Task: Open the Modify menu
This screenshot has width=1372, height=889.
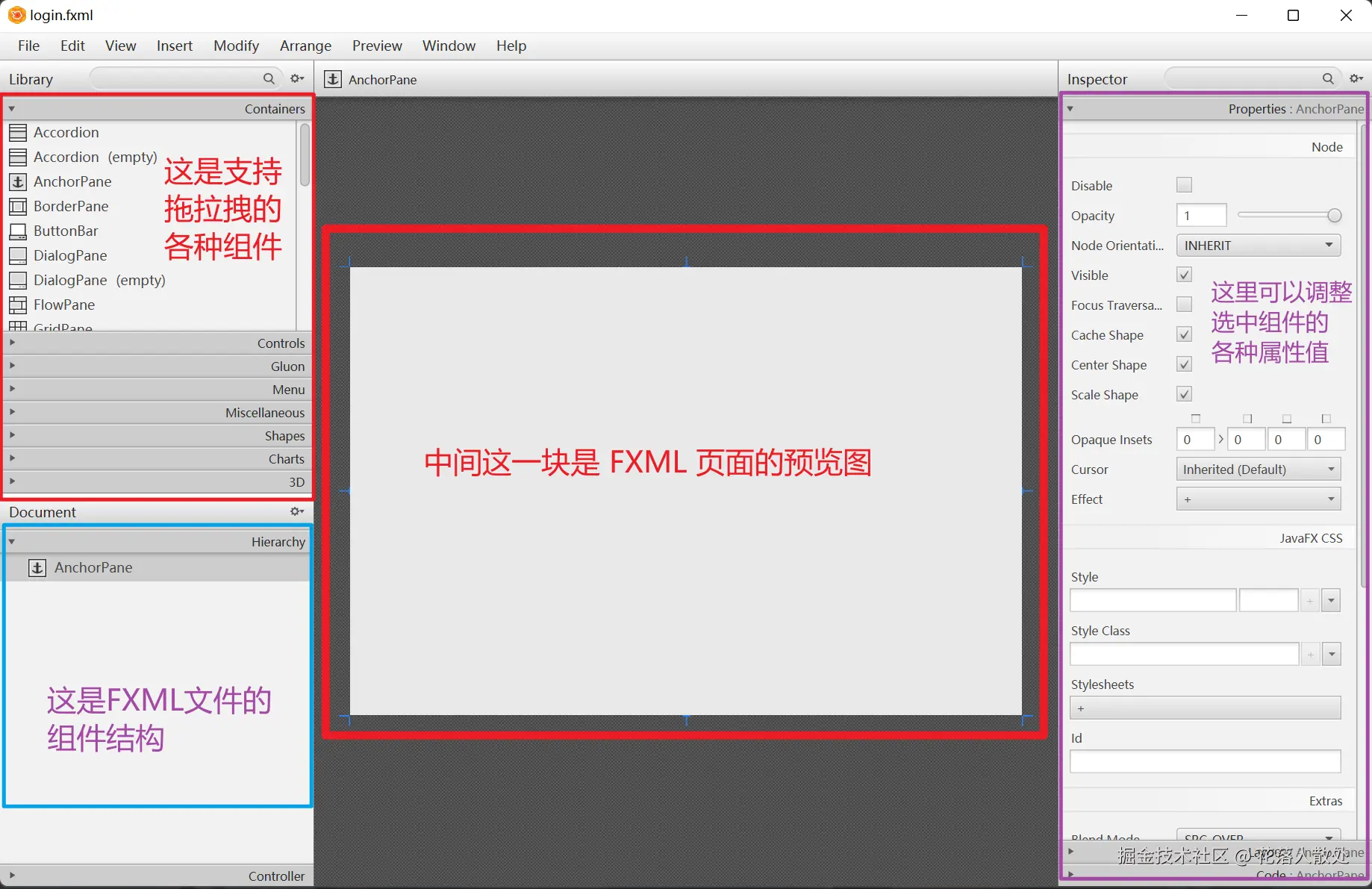Action: [x=236, y=46]
